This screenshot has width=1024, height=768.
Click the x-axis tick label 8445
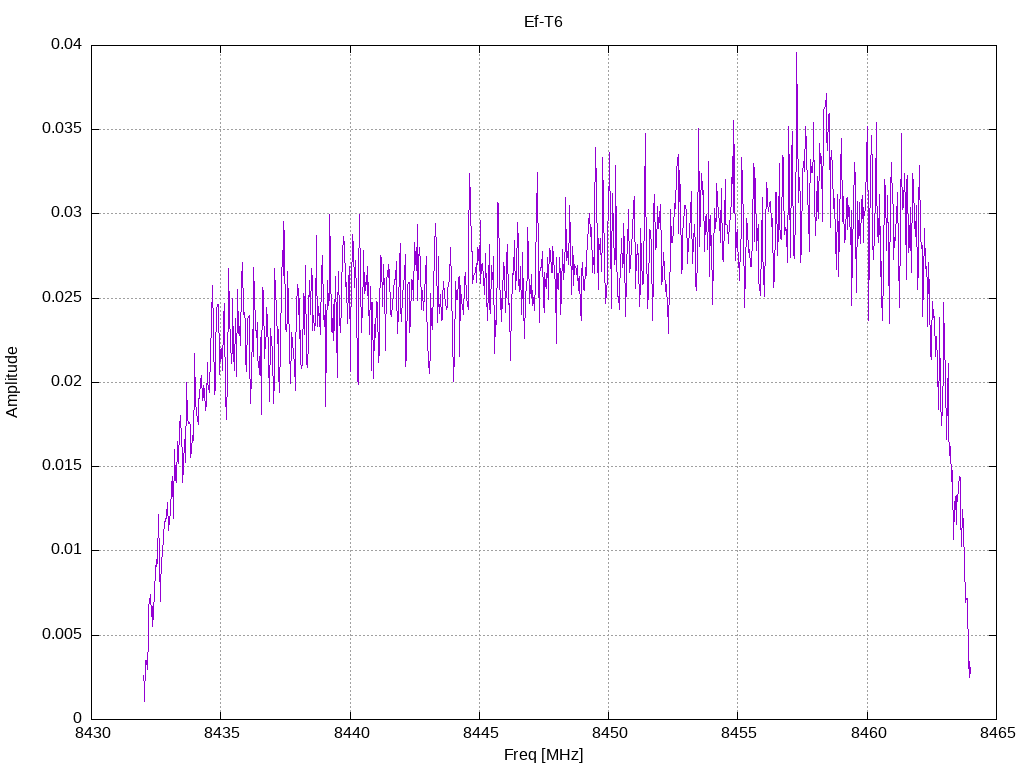point(480,733)
